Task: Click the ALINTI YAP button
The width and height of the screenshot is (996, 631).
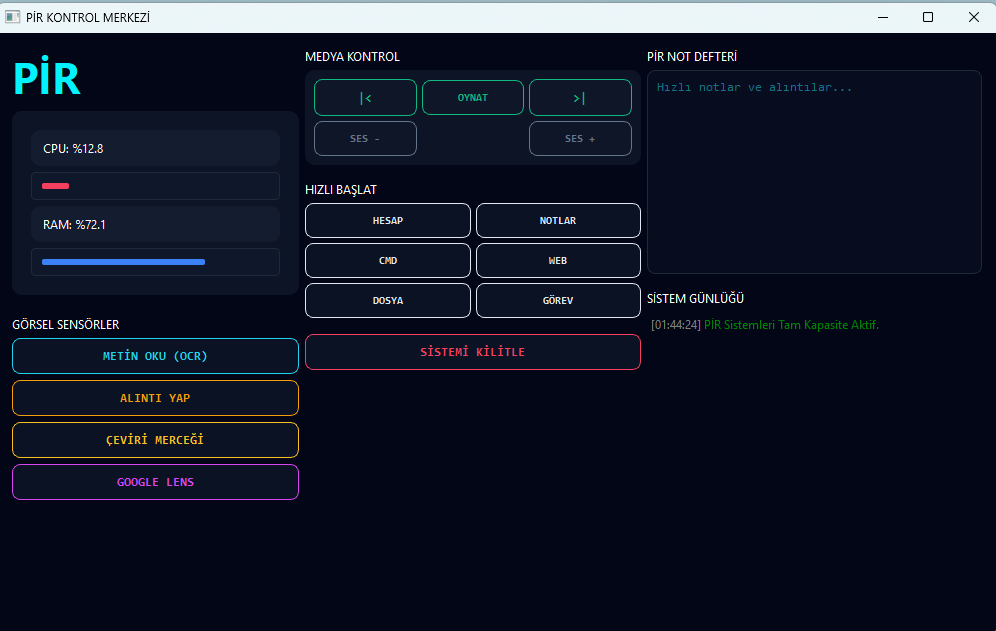Action: (x=155, y=398)
